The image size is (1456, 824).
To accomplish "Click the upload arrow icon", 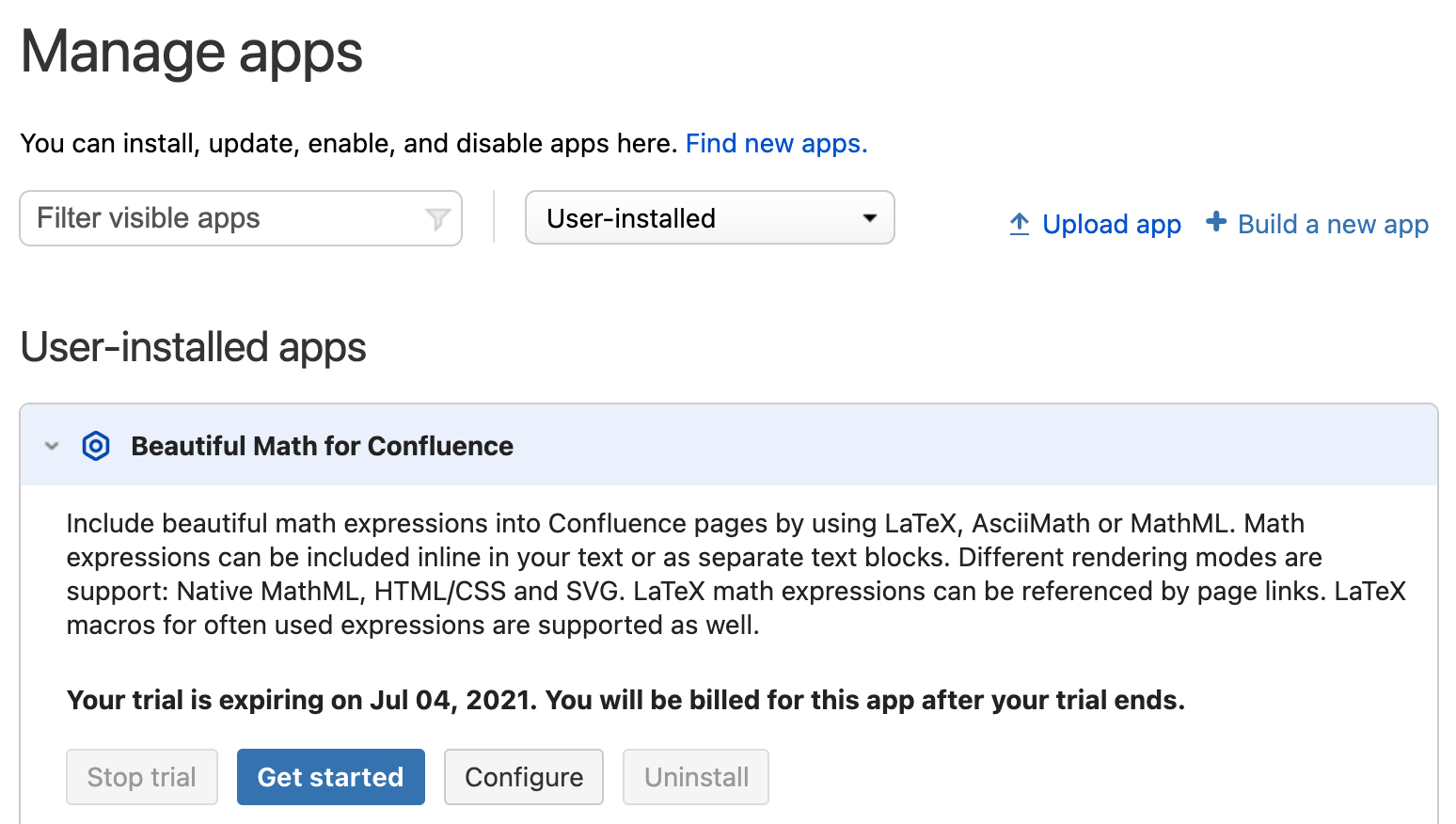I will [x=1020, y=224].
